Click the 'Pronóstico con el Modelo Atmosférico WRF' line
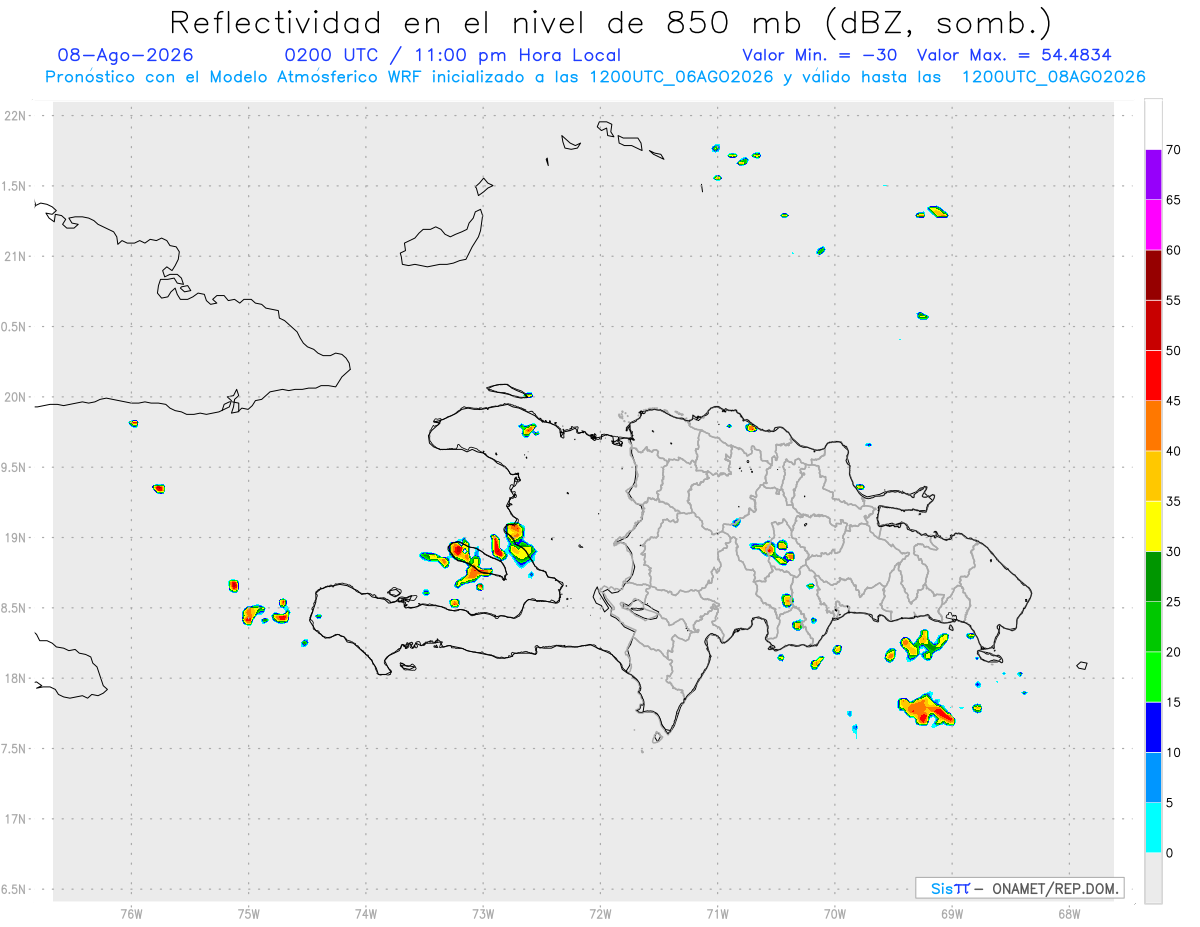The height and width of the screenshot is (927, 1200). [x=595, y=77]
